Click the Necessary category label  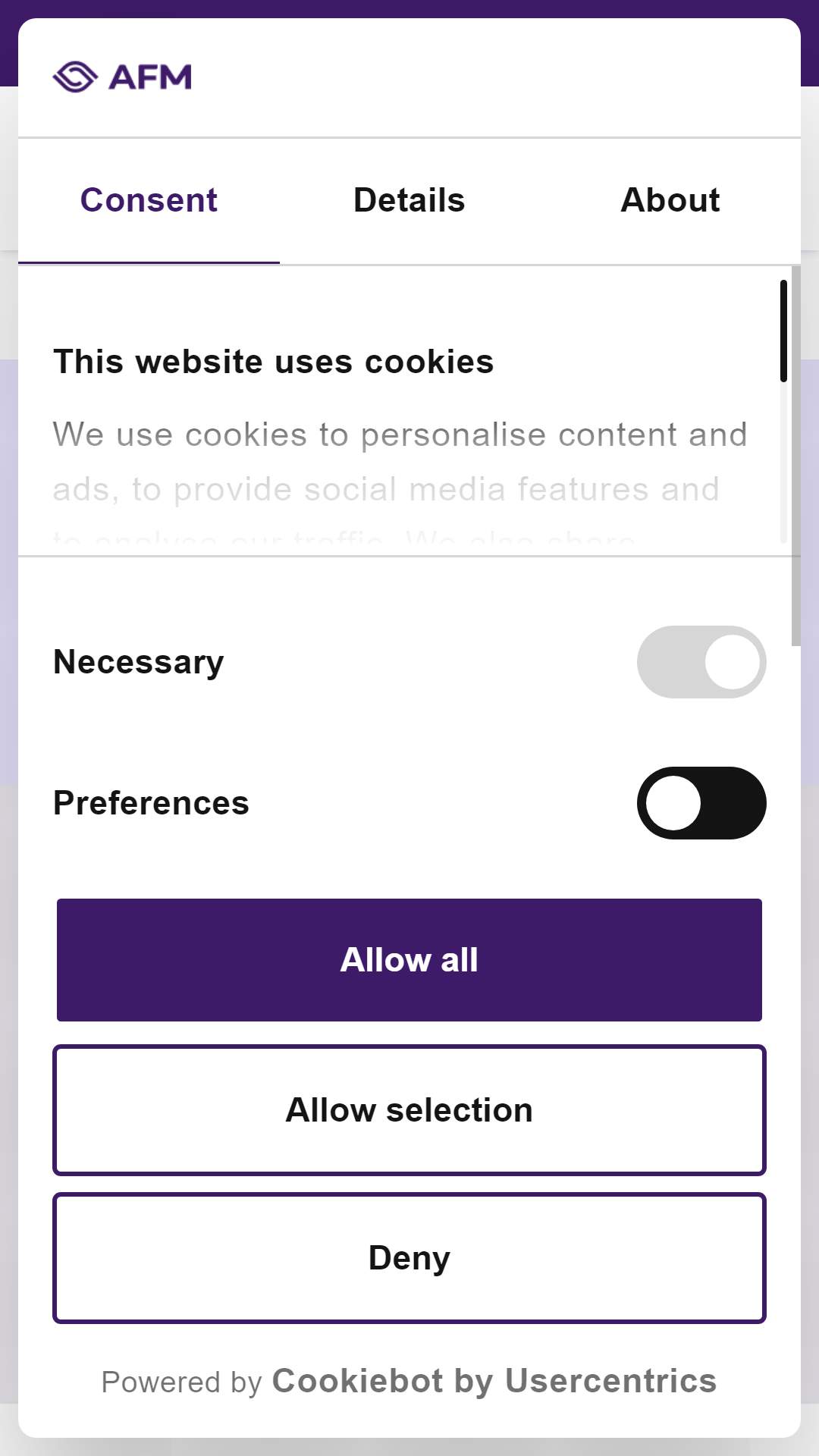coord(139,662)
